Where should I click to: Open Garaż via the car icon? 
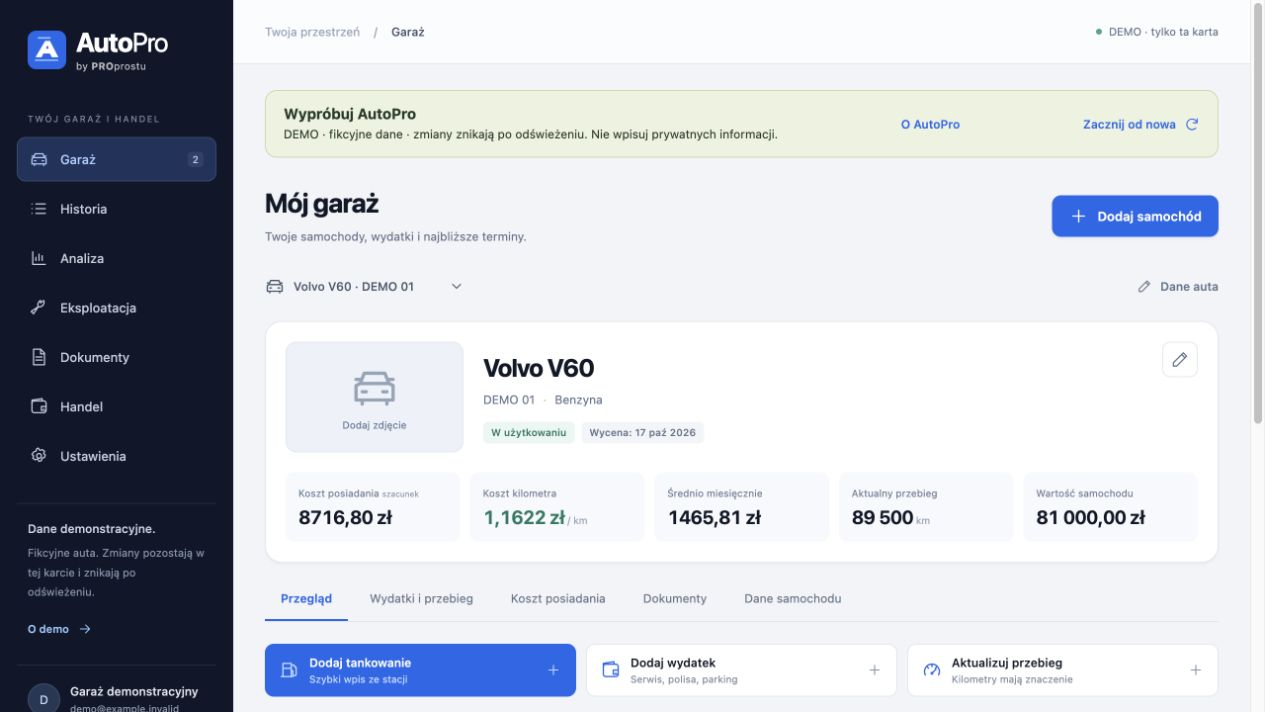[39, 159]
